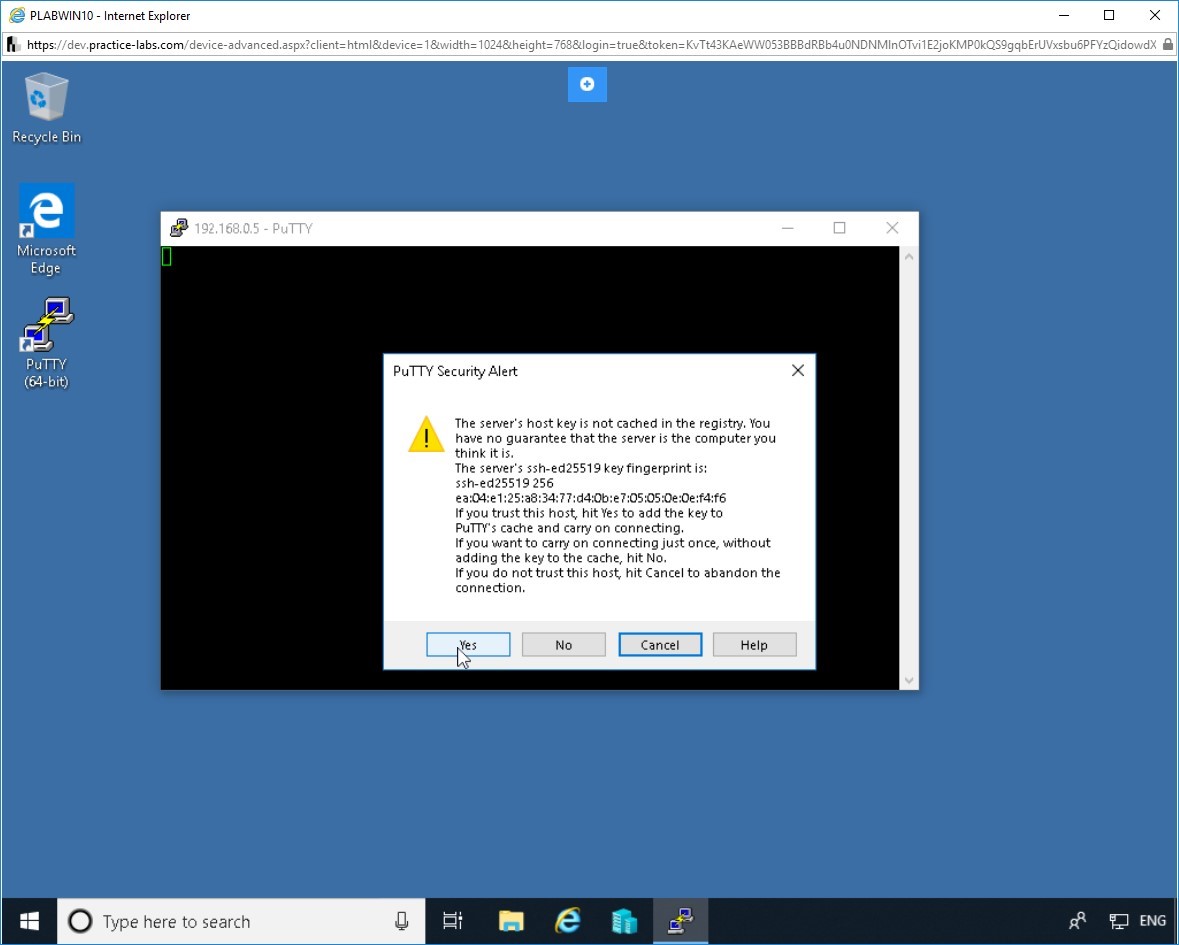Screen dimensions: 1179x945
Task: Activate the microphone voice search icon
Action: (402, 921)
